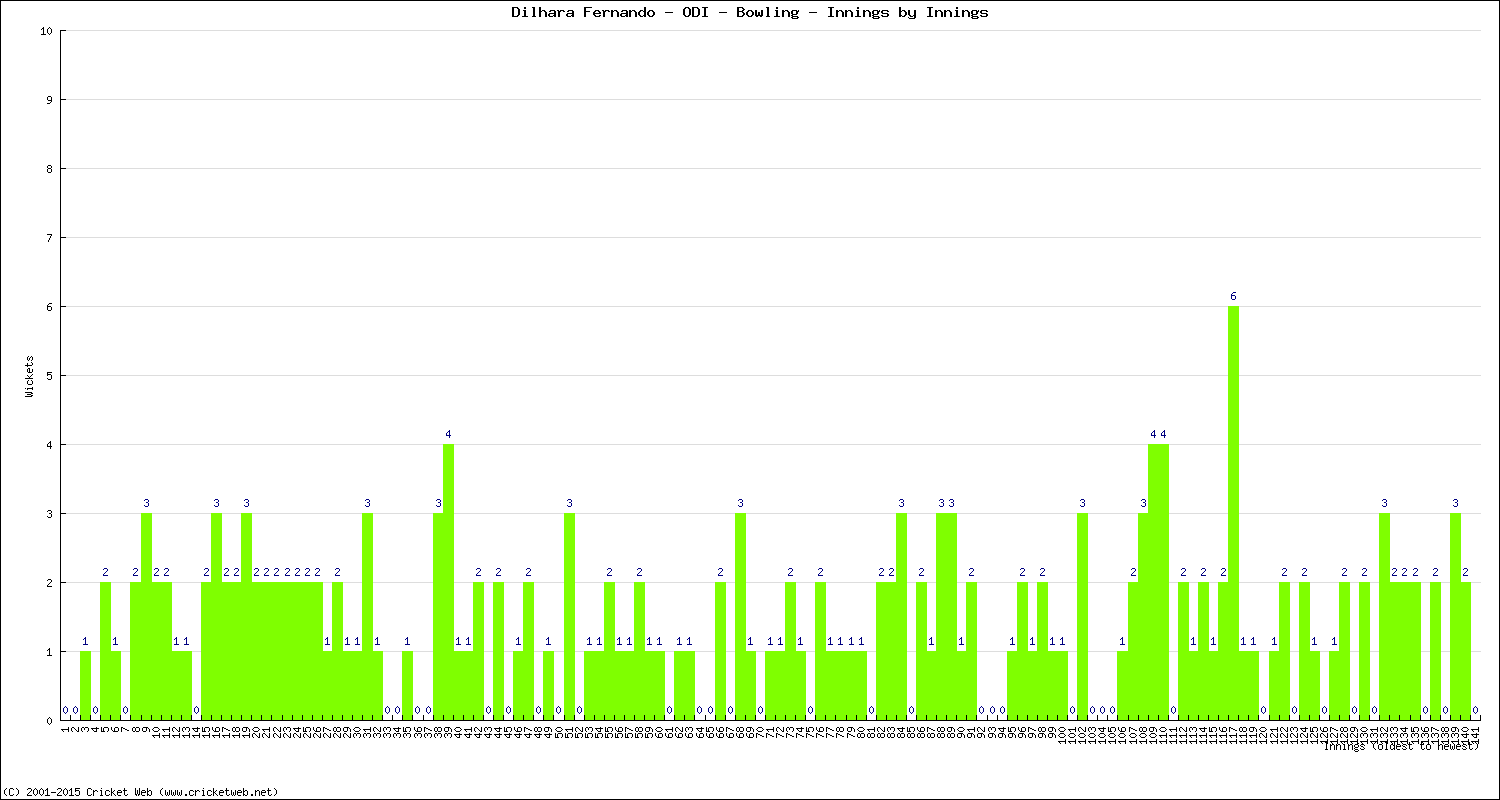Click the x-axis tick label '1'

(65, 728)
